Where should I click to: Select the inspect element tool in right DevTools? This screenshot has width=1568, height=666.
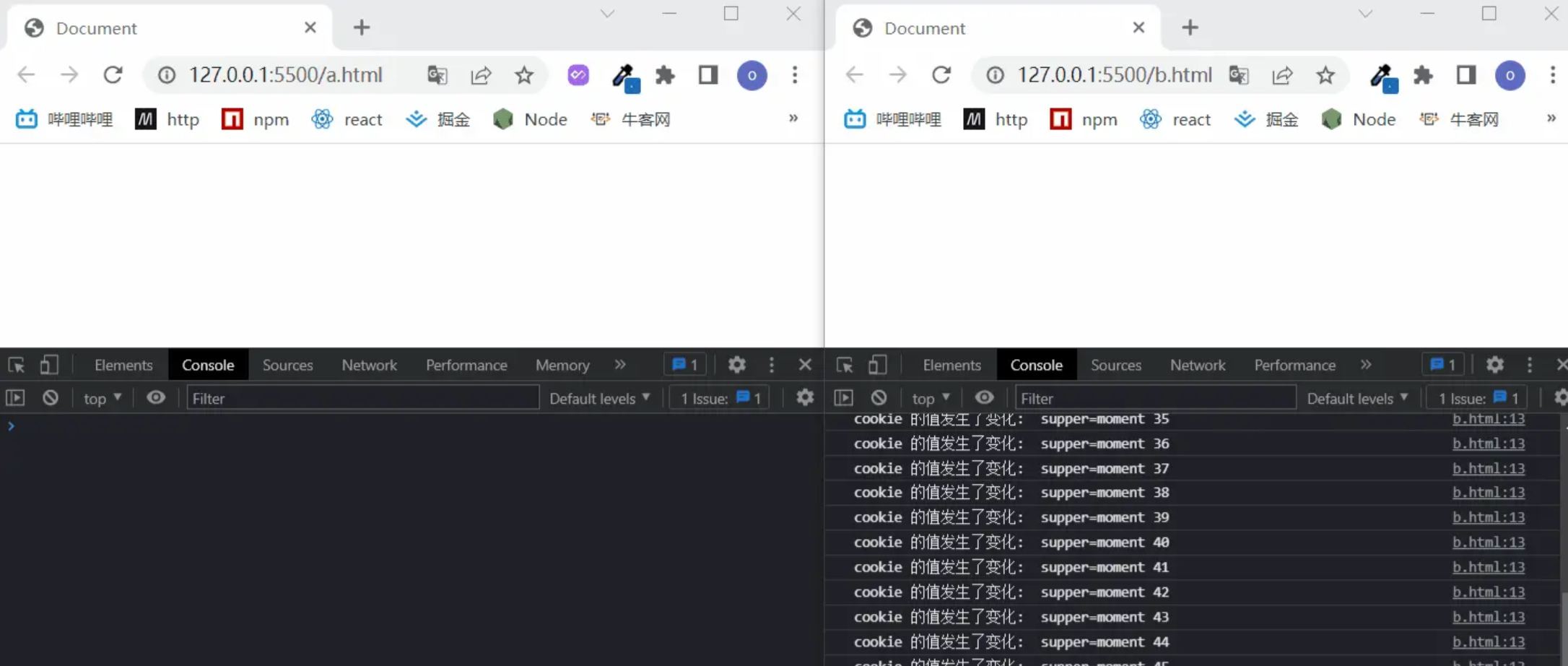845,366
